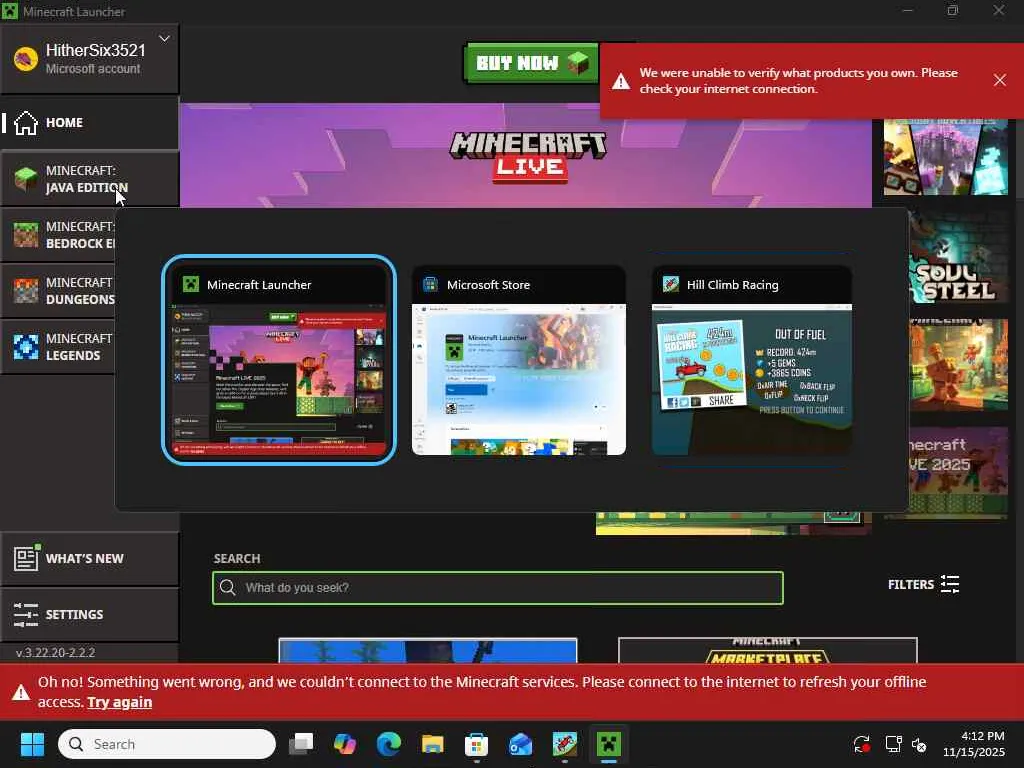The image size is (1024, 768).
Task: Open Microsoft Store from the taskbar
Action: click(x=476, y=744)
